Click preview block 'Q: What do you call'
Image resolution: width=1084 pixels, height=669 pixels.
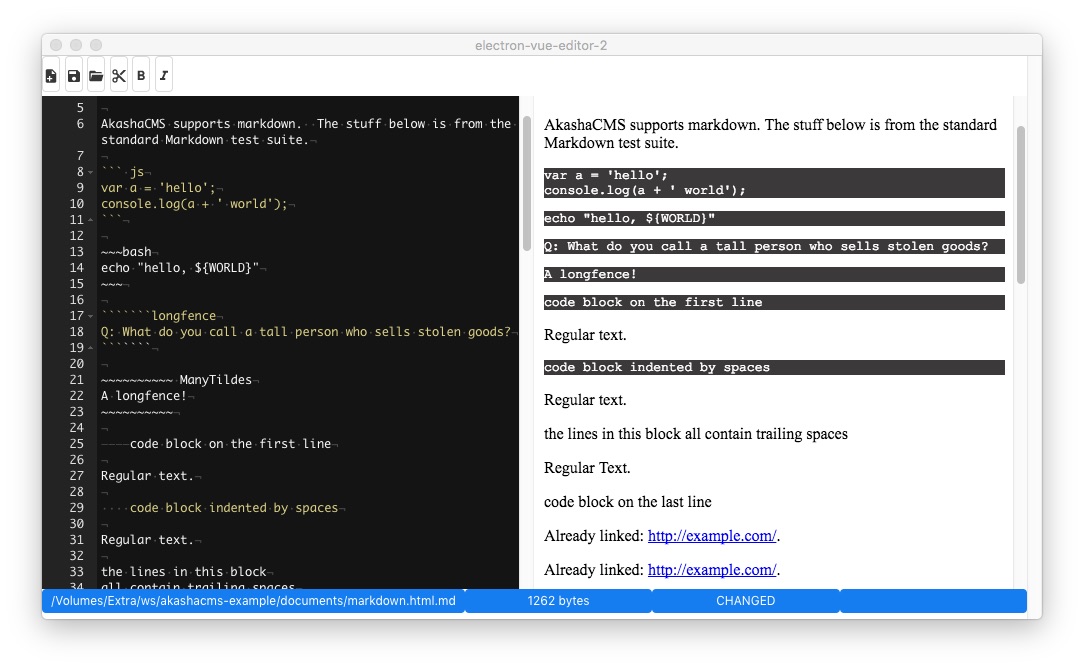774,246
